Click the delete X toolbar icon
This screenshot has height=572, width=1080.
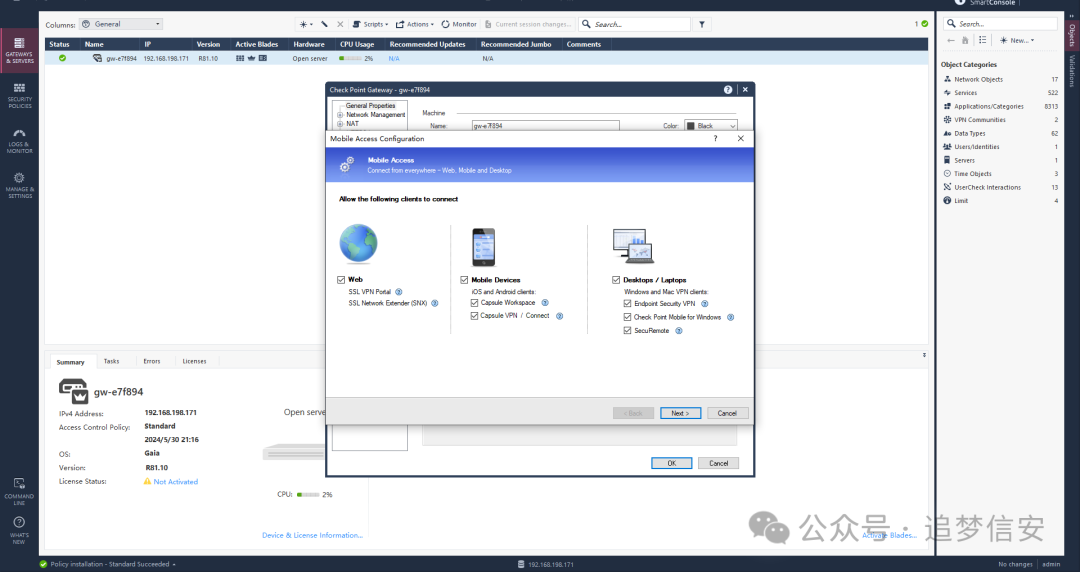click(340, 24)
